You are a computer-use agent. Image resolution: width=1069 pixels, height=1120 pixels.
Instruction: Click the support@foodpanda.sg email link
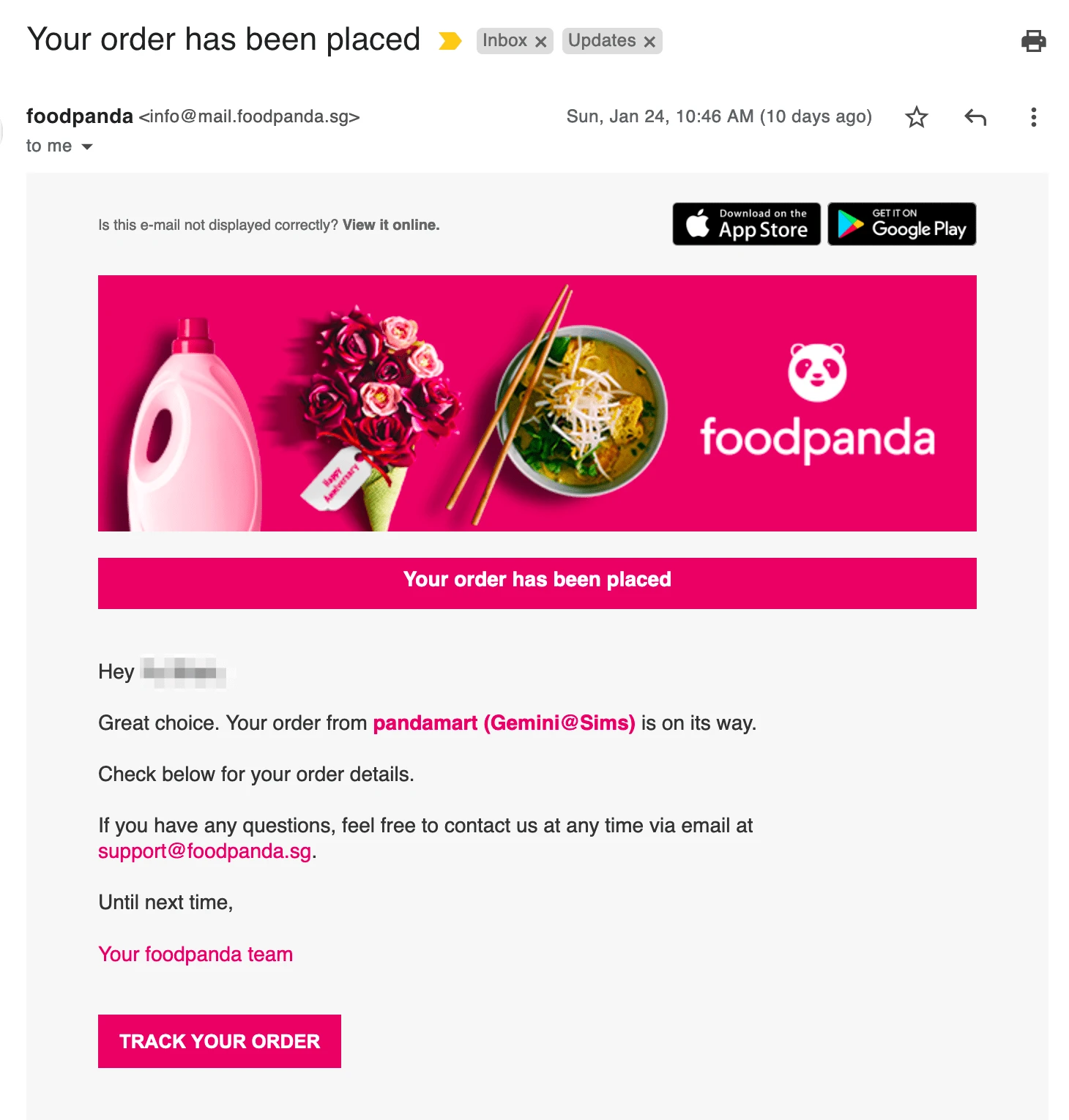click(204, 851)
